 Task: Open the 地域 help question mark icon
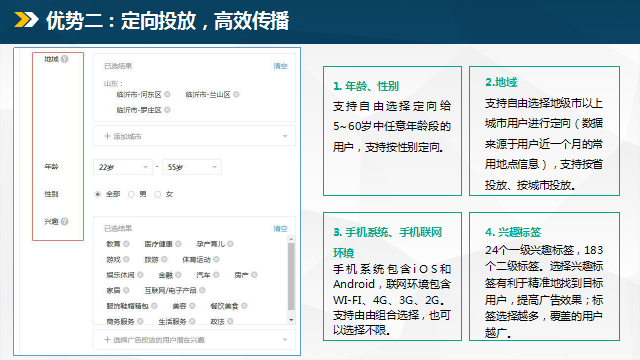64,59
